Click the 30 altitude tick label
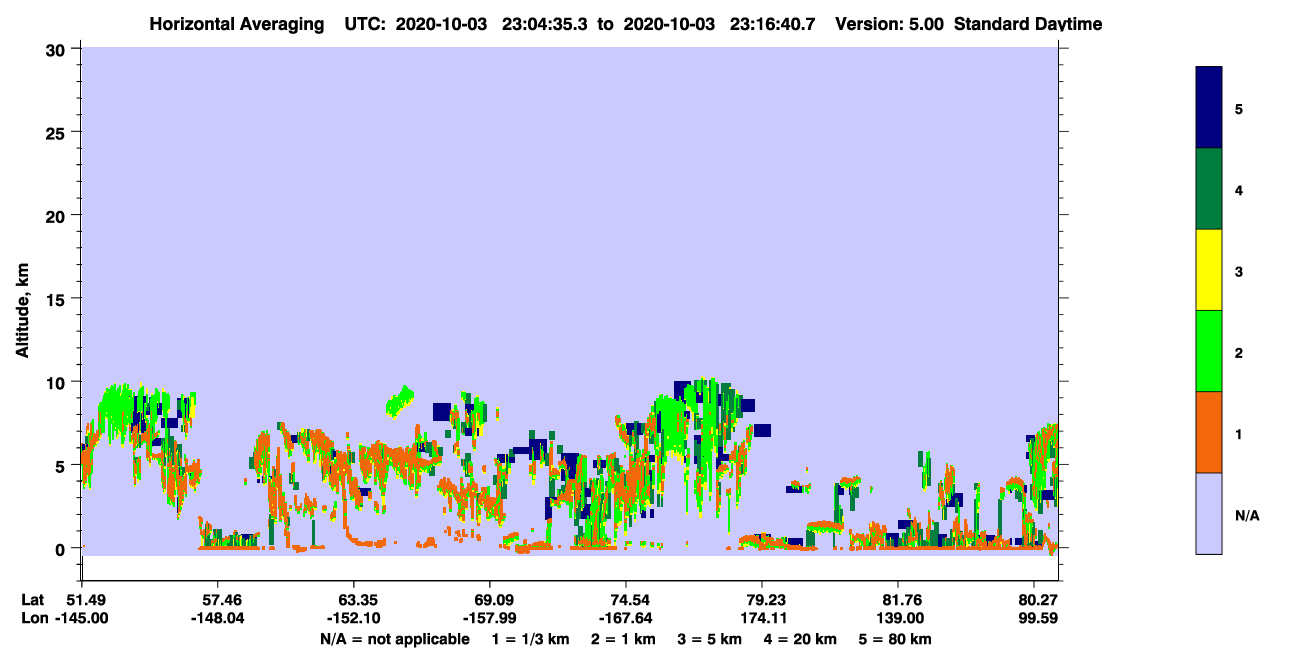 click(58, 48)
